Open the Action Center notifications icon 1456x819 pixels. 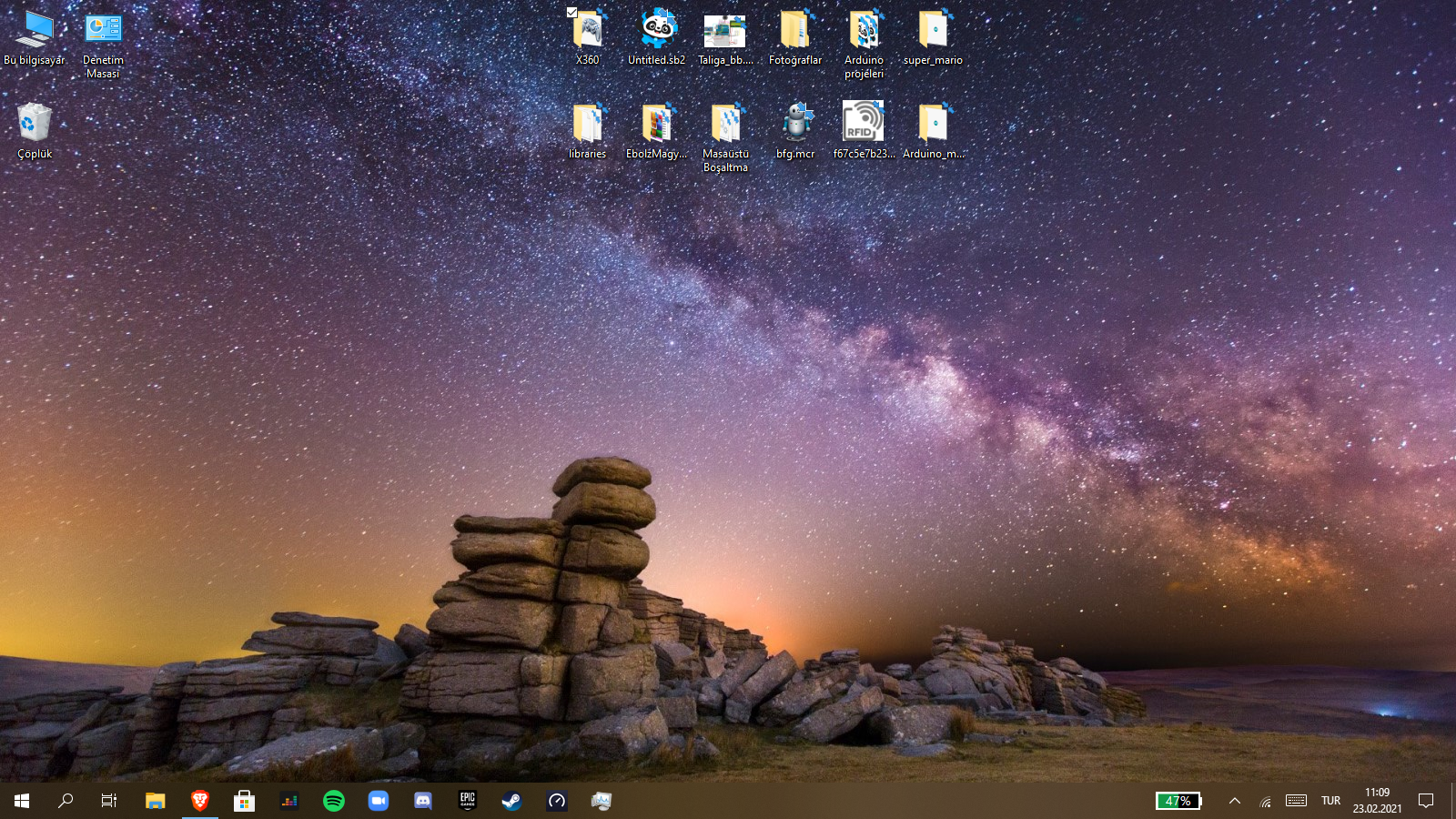click(1427, 801)
